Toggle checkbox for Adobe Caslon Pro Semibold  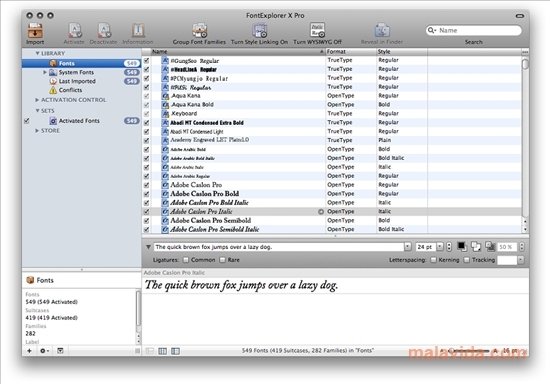pyautogui.click(x=147, y=221)
